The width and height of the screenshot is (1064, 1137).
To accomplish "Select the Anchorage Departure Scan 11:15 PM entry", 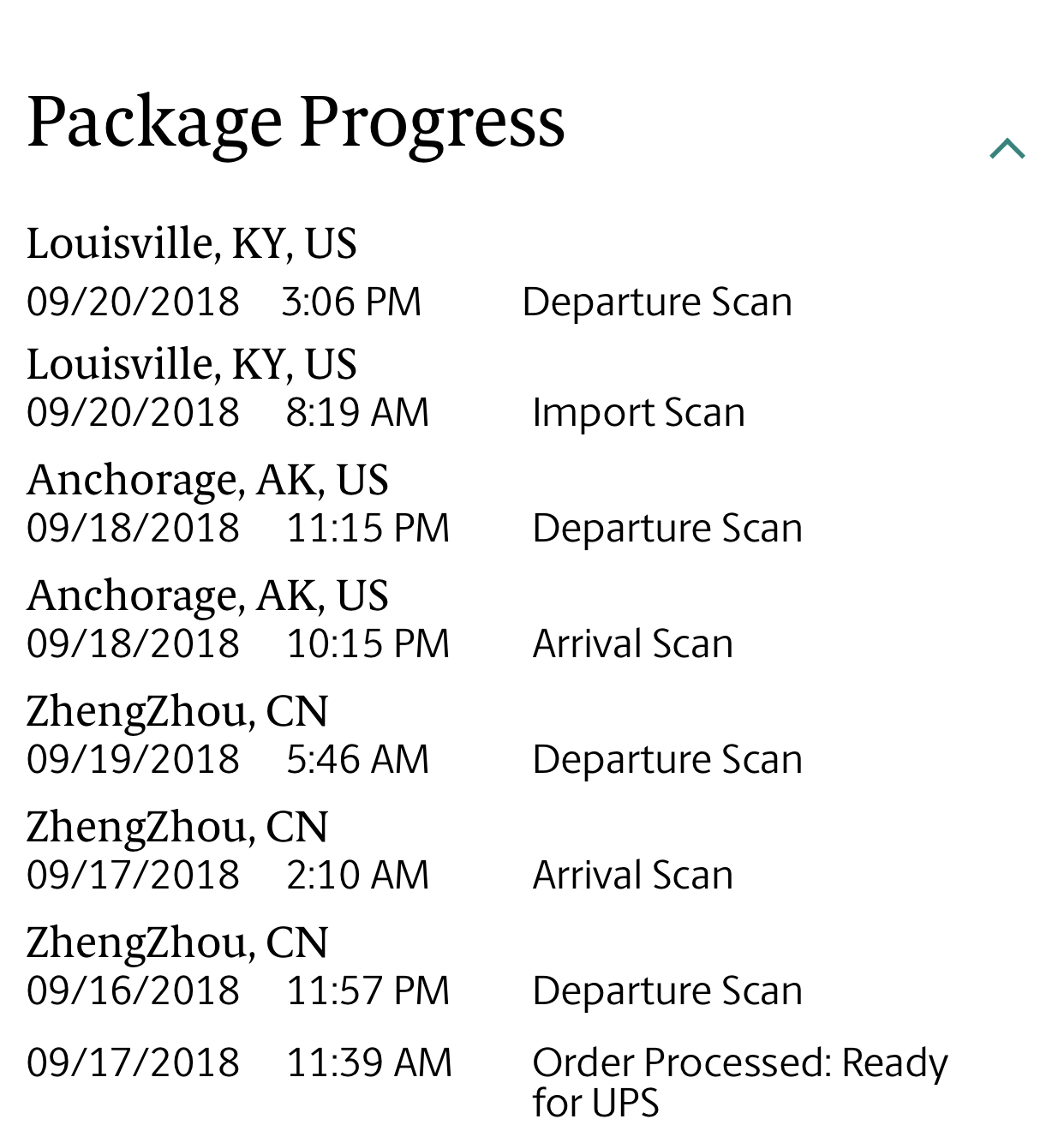I will pos(667,529).
